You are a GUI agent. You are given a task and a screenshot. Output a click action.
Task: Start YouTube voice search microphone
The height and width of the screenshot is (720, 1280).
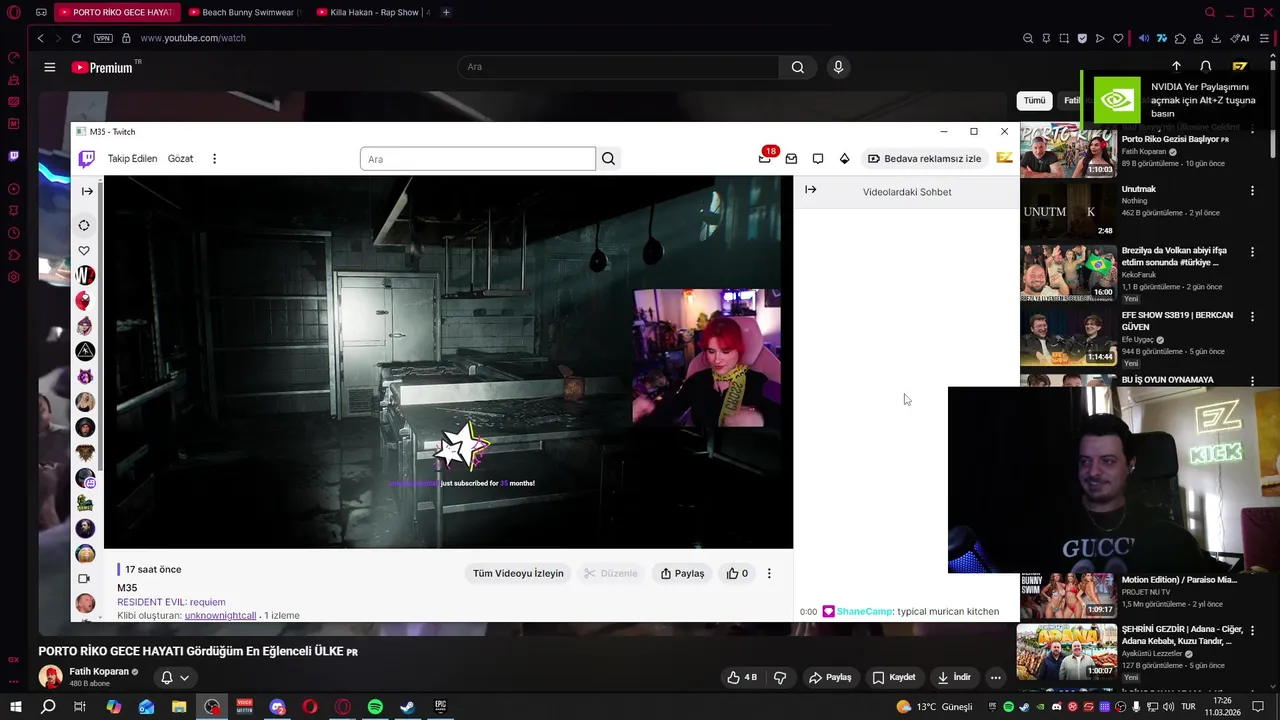point(838,67)
